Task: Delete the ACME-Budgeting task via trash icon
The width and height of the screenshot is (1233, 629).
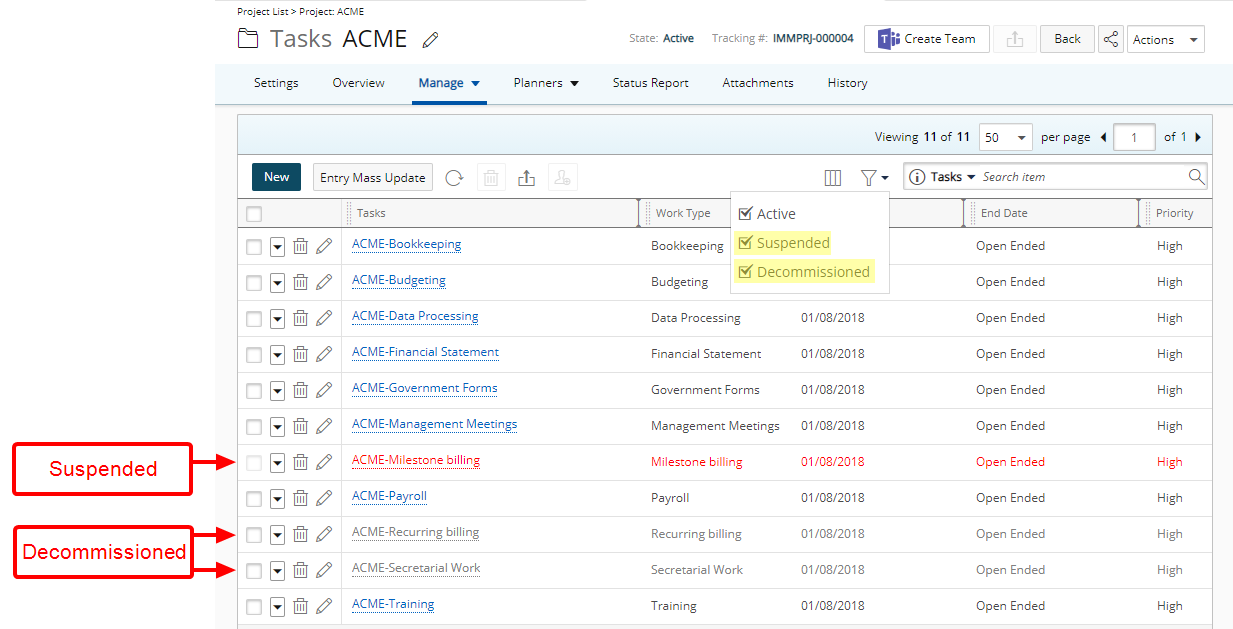Action: [x=300, y=282]
